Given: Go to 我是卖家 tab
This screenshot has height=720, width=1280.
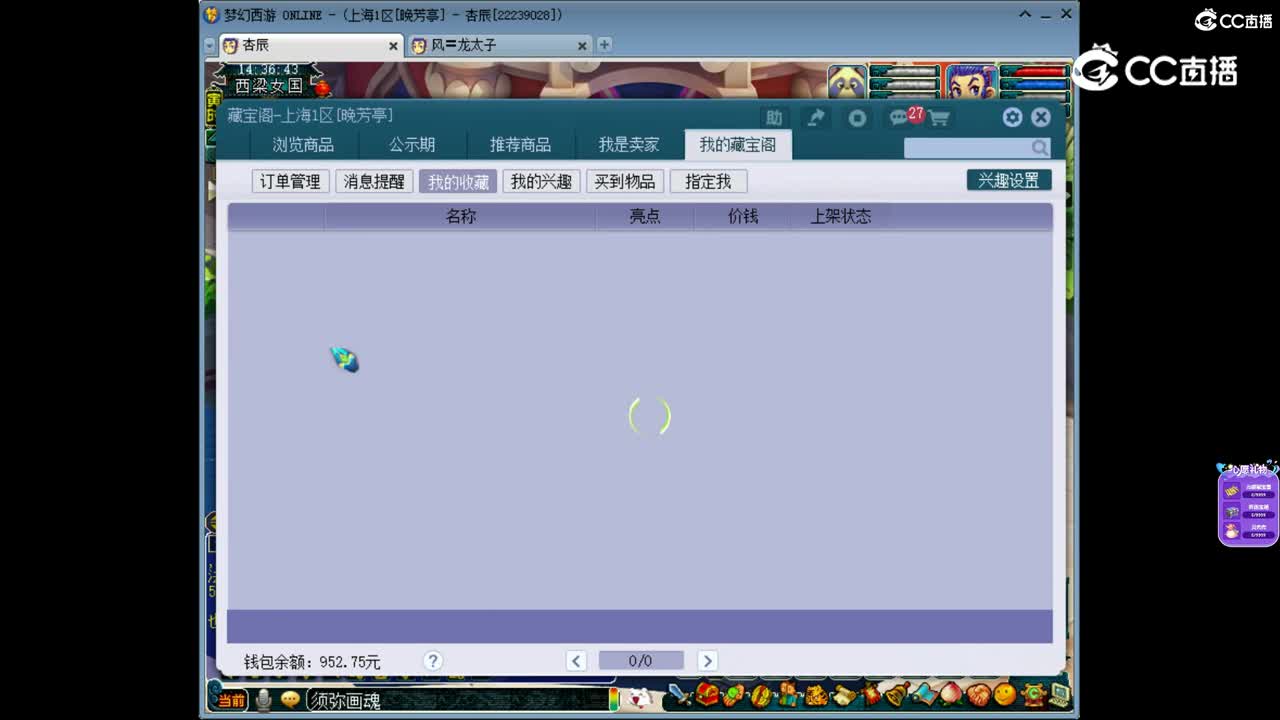Looking at the screenshot, I should (628, 145).
